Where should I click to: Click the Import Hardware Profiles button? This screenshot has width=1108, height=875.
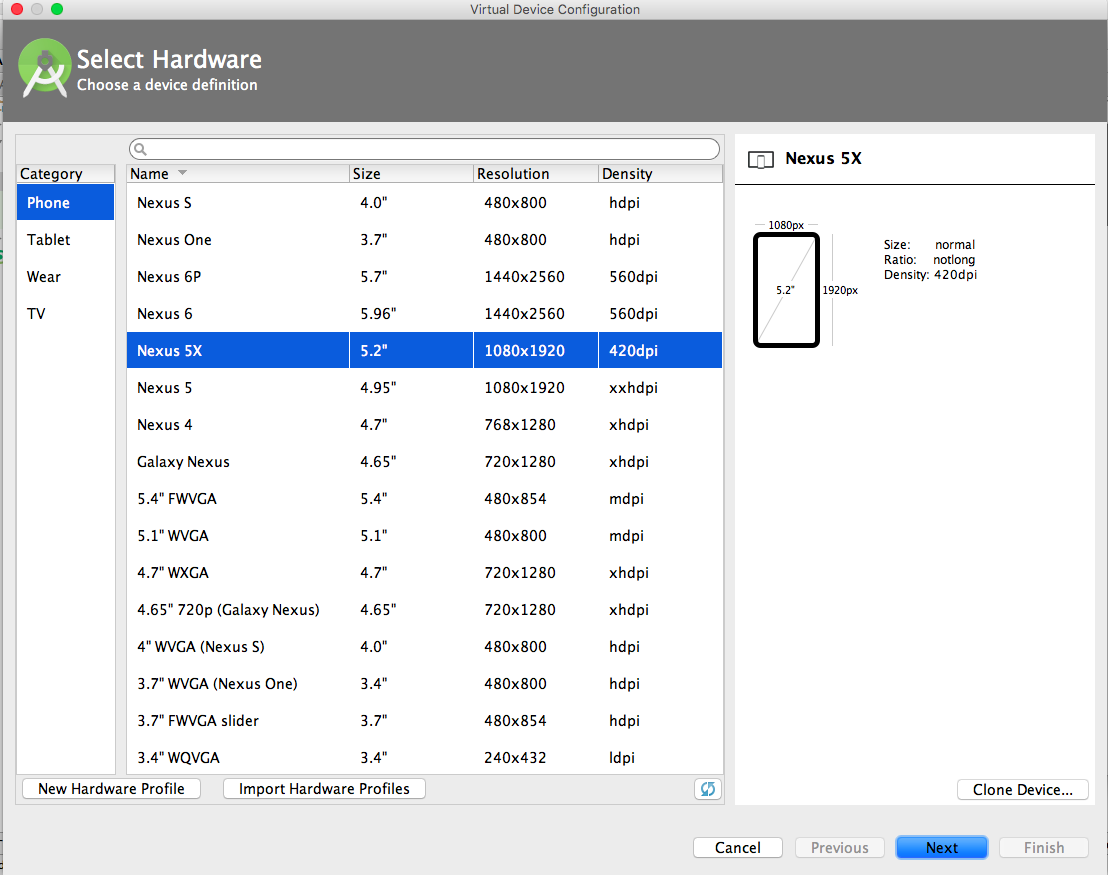pyautogui.click(x=323, y=788)
